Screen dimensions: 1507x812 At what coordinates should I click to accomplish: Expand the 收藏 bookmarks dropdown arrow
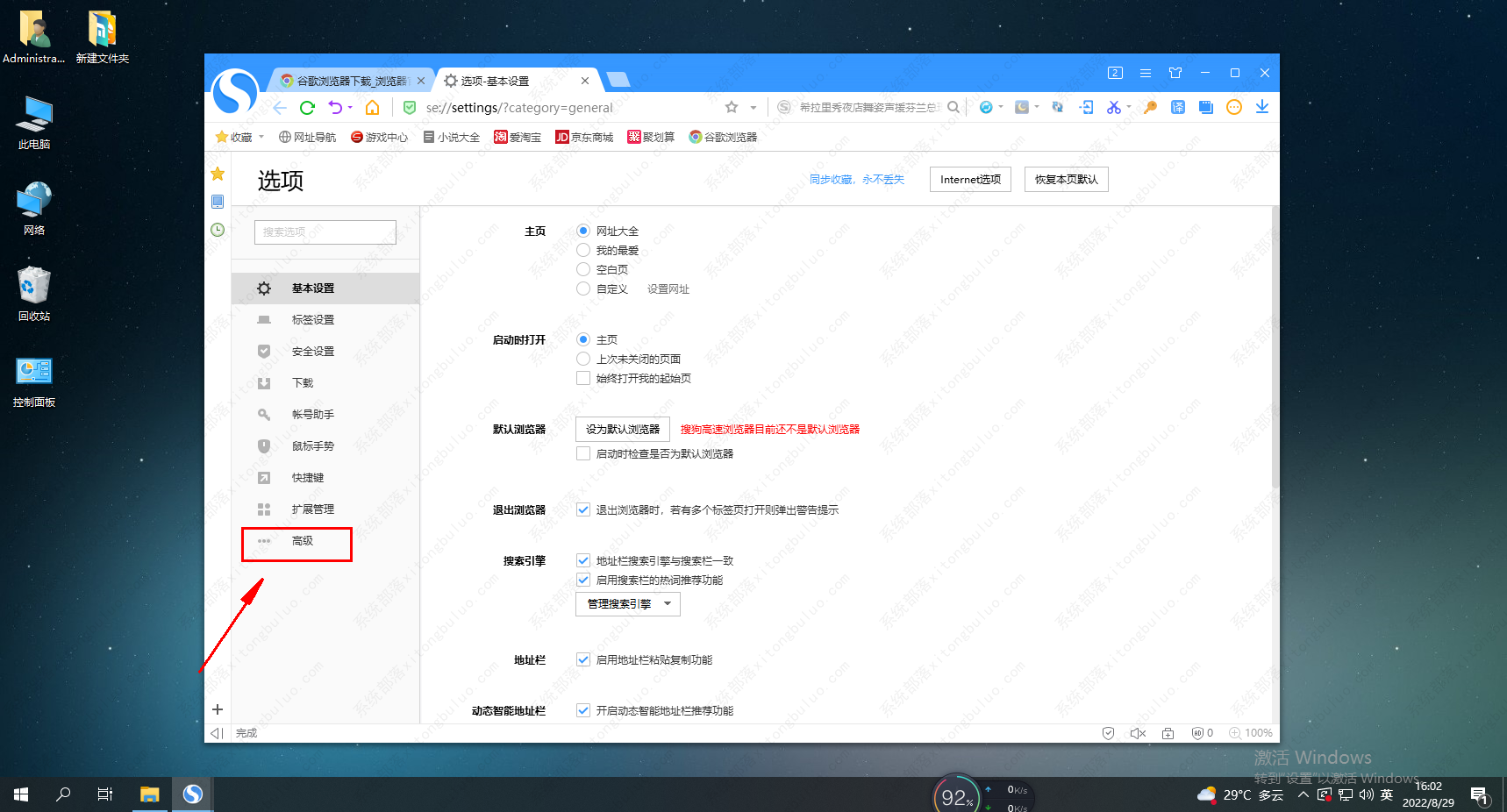coord(261,137)
